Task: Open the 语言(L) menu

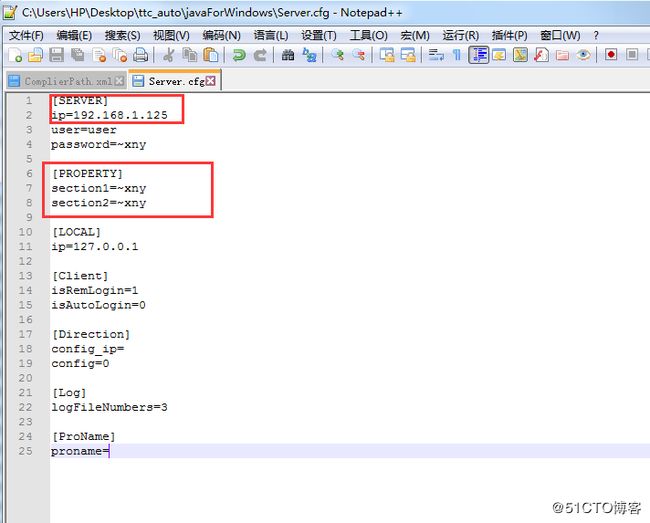Action: [271, 36]
